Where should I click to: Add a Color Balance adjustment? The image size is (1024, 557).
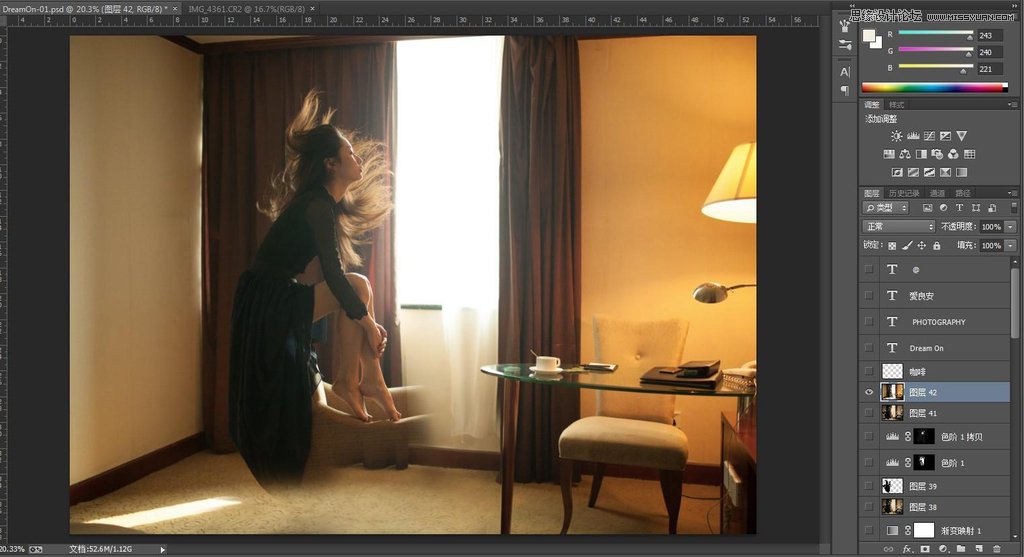click(x=904, y=154)
